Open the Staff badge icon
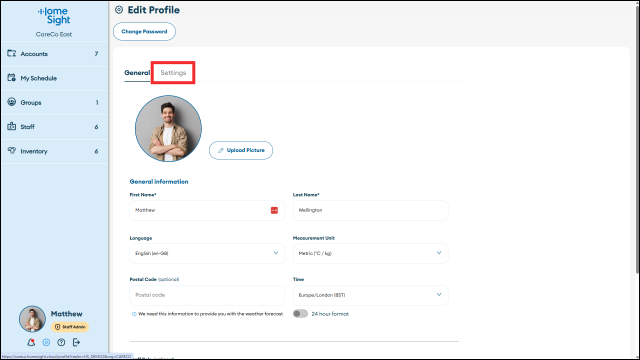The image size is (640, 360). coord(12,127)
